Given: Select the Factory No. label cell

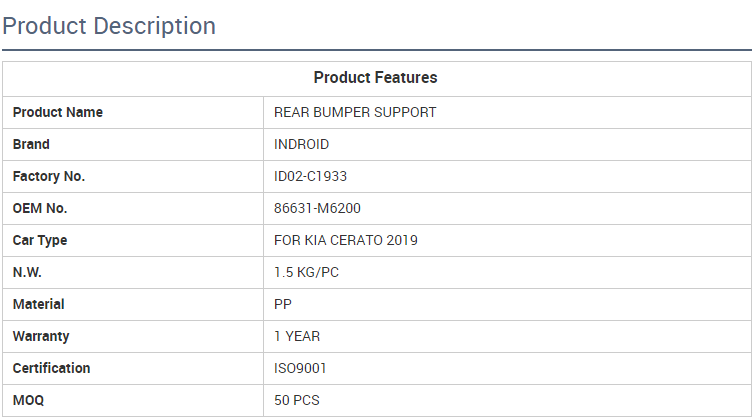Looking at the screenshot, I should pos(49,176).
